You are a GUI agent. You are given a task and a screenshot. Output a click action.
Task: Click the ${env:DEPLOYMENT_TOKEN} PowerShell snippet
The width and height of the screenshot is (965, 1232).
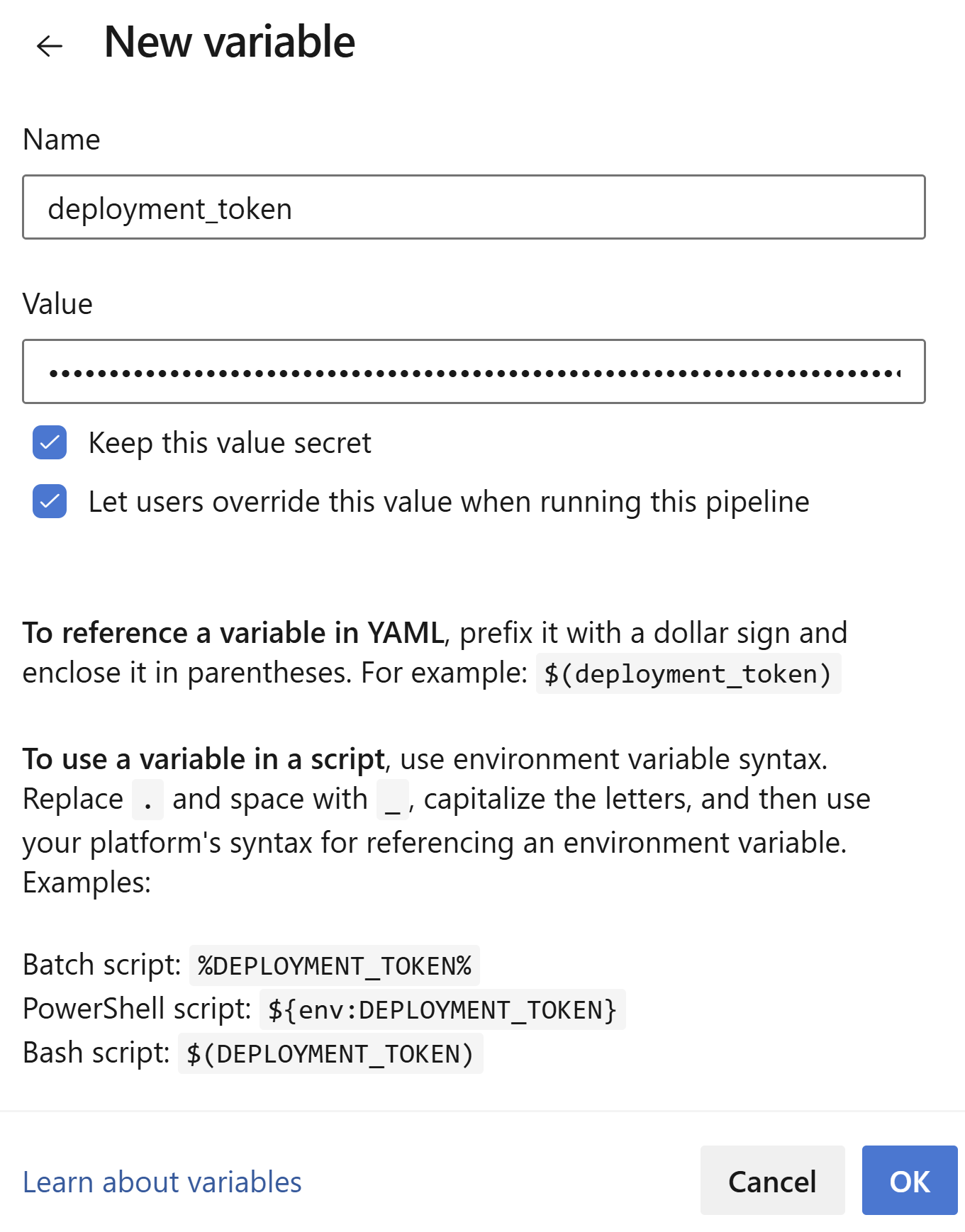442,1009
